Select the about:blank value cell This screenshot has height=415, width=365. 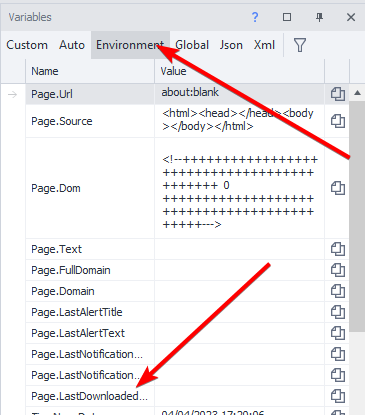[x=239, y=94]
